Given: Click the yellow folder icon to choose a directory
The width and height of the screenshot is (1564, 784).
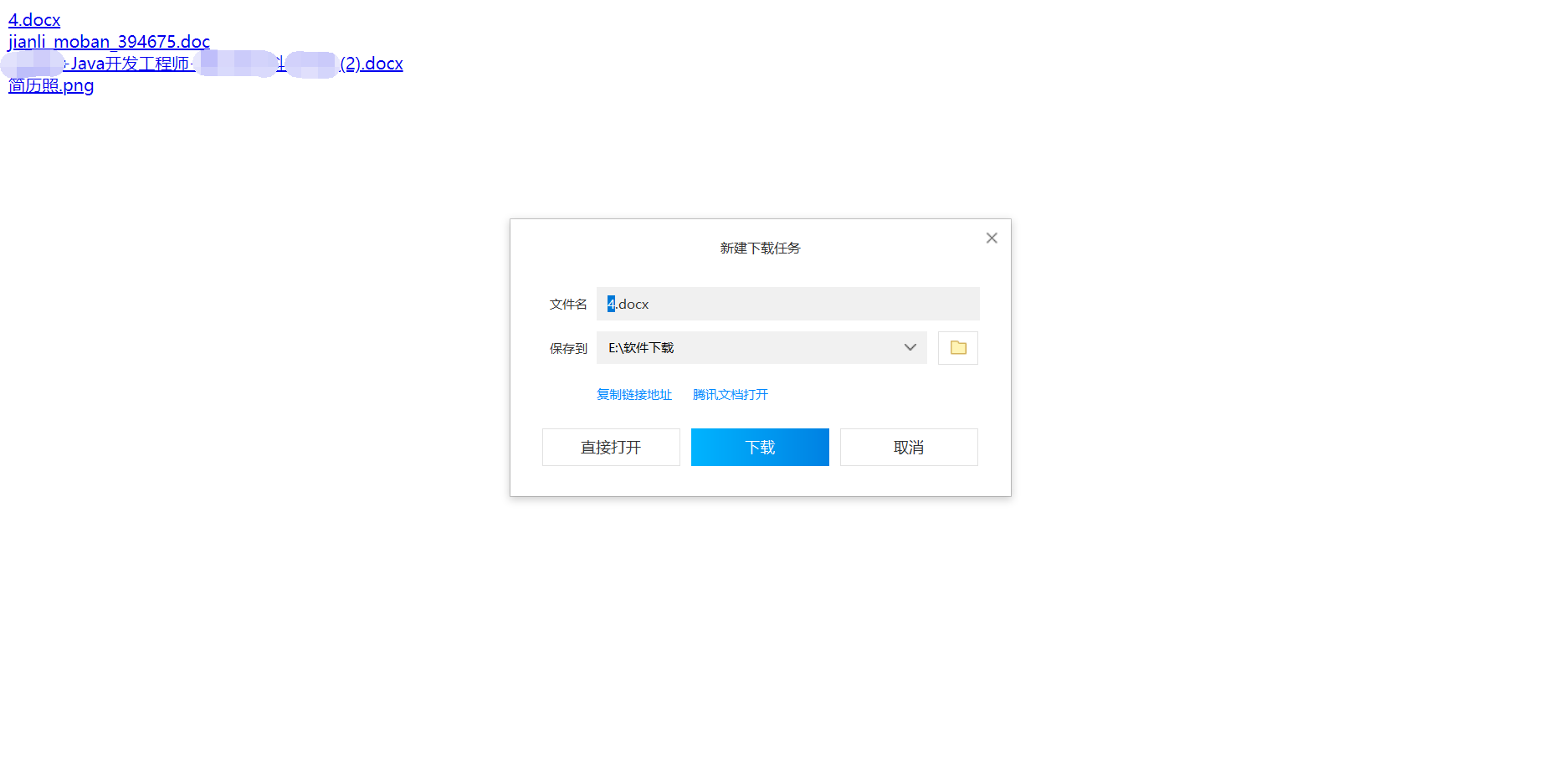Looking at the screenshot, I should click(x=957, y=347).
